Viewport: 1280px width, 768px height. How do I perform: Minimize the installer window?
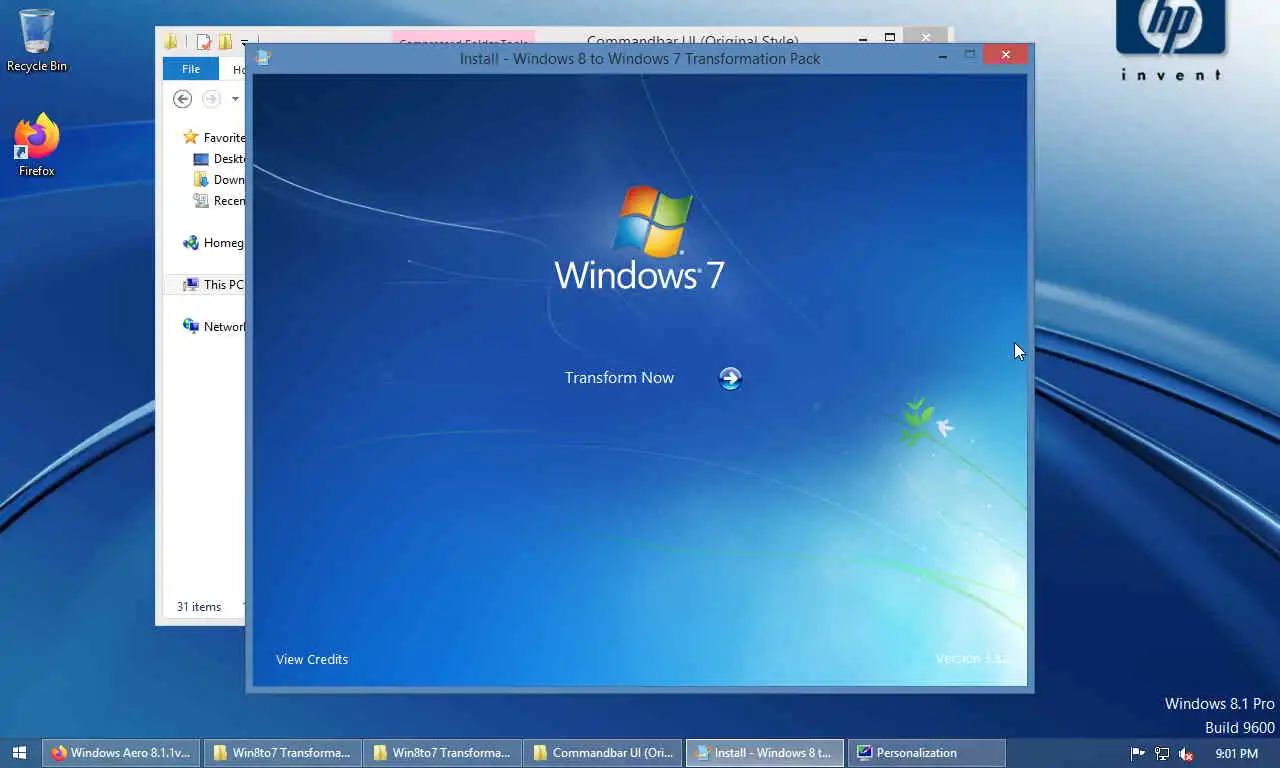click(942, 56)
